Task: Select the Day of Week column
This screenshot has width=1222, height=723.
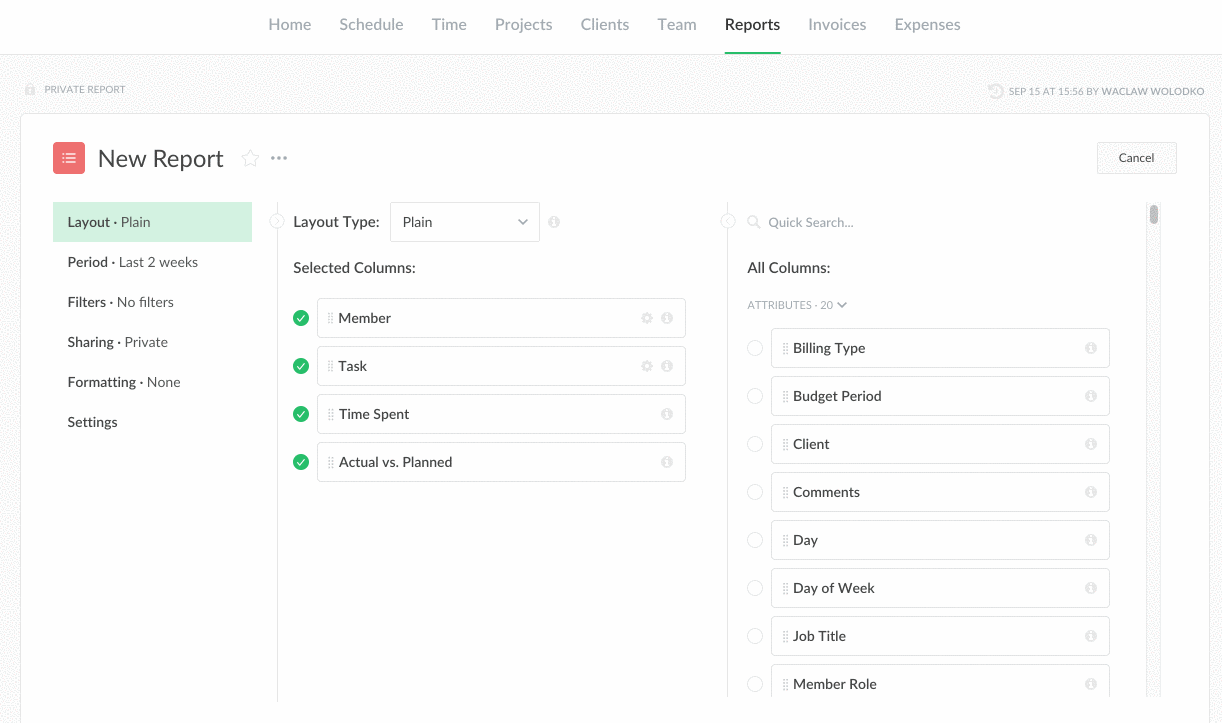Action: [755, 588]
